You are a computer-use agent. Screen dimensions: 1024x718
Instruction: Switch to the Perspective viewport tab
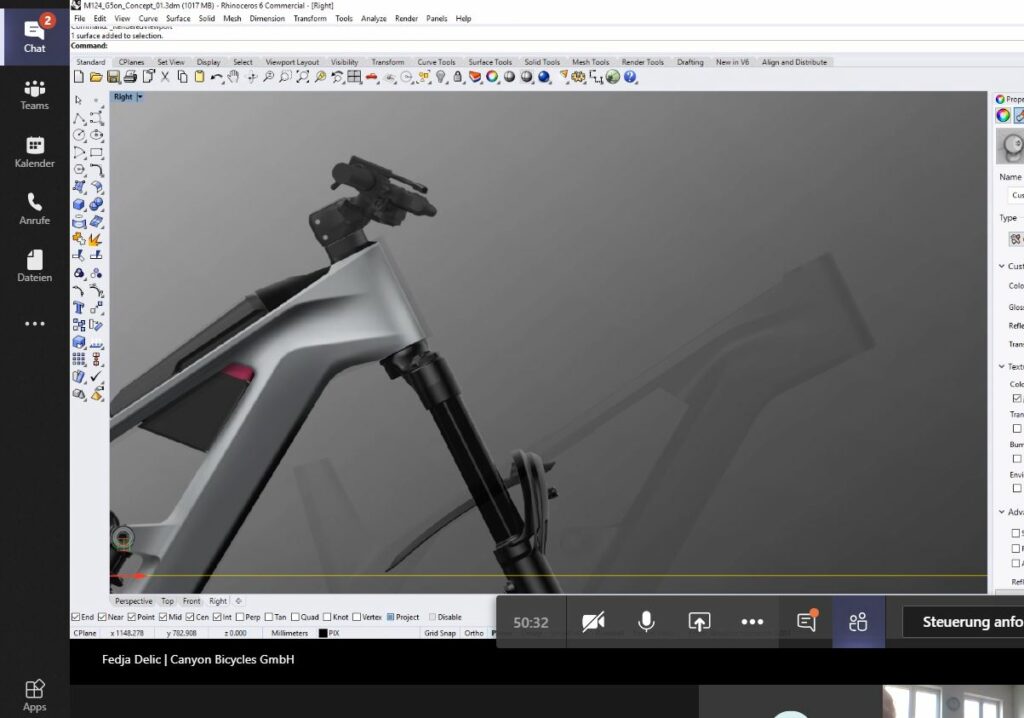coord(133,601)
